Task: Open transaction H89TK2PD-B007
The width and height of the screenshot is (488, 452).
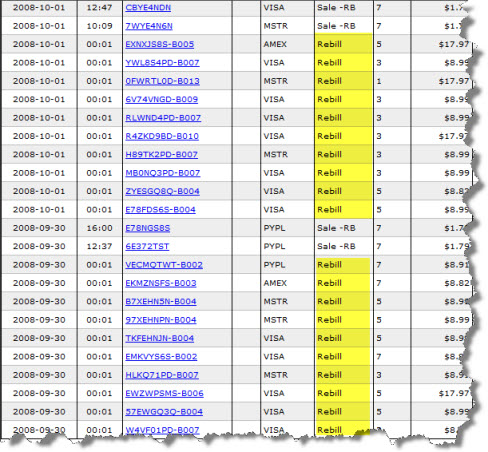Action: pos(161,154)
